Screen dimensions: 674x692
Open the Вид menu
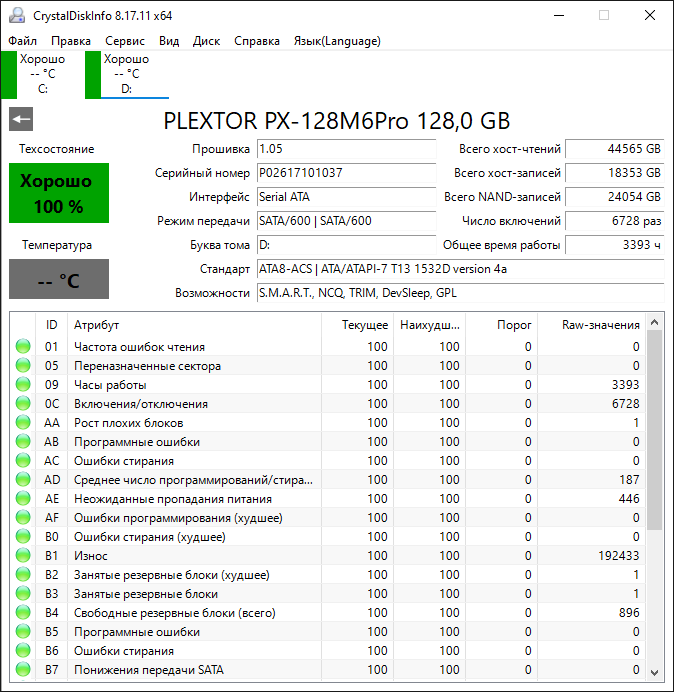coord(169,41)
